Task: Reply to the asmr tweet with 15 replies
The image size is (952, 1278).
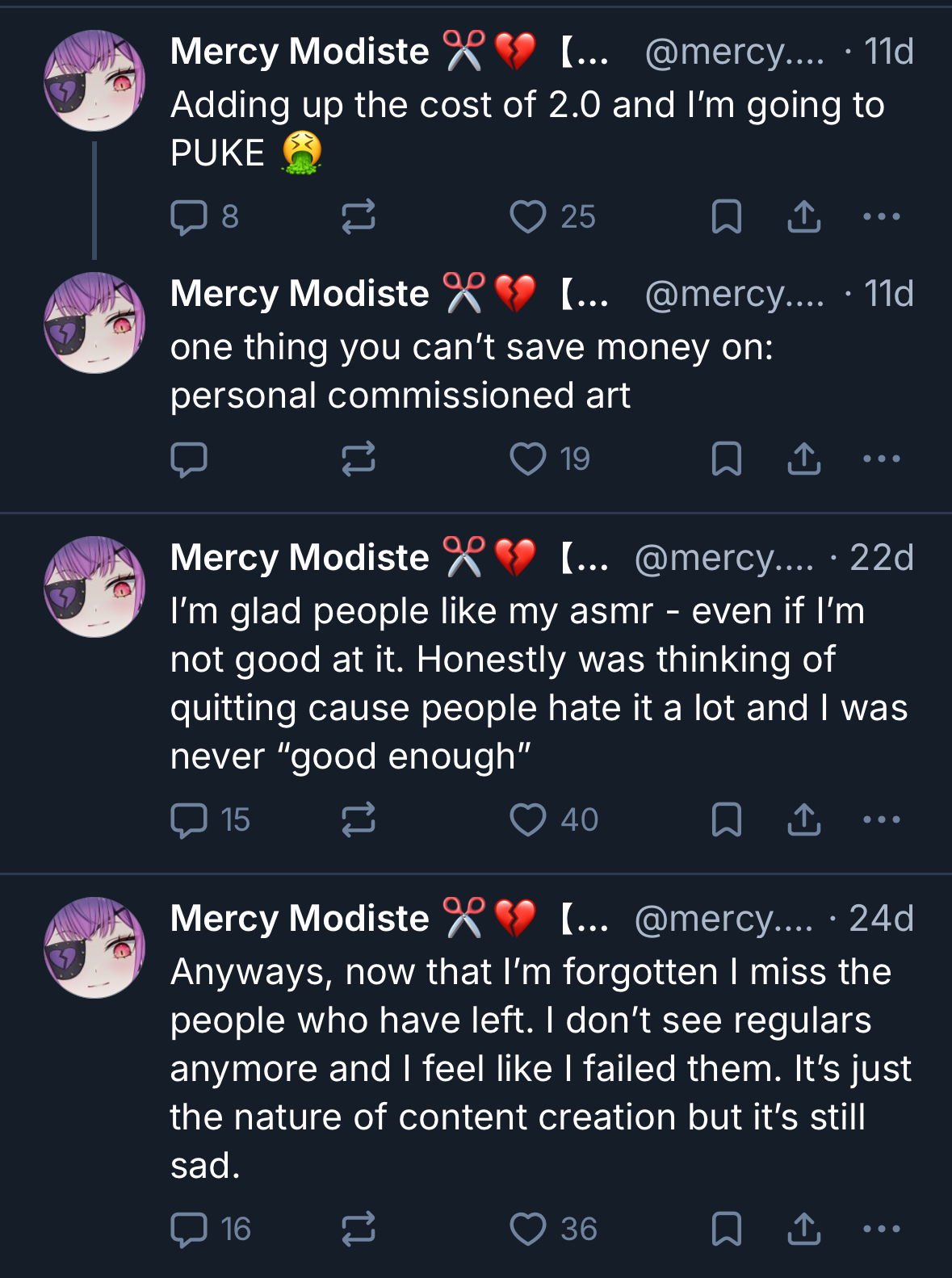Action: pos(190,820)
